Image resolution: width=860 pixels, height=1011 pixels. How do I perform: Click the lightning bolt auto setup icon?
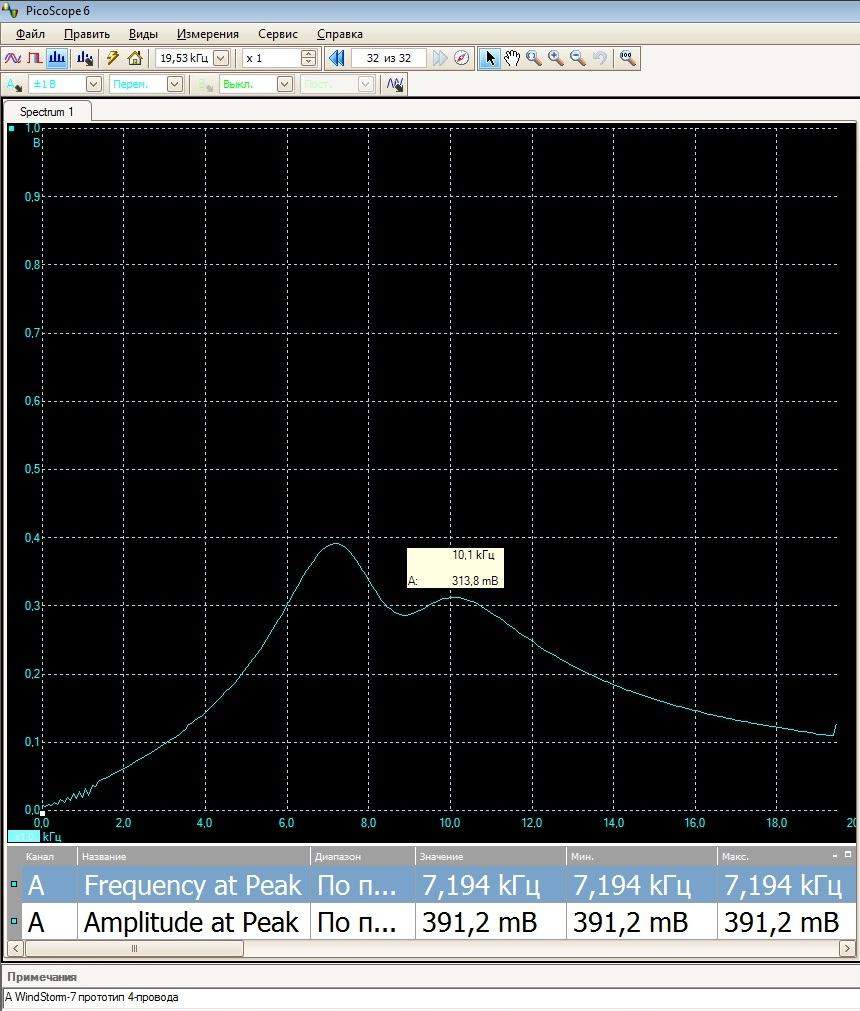coord(113,58)
